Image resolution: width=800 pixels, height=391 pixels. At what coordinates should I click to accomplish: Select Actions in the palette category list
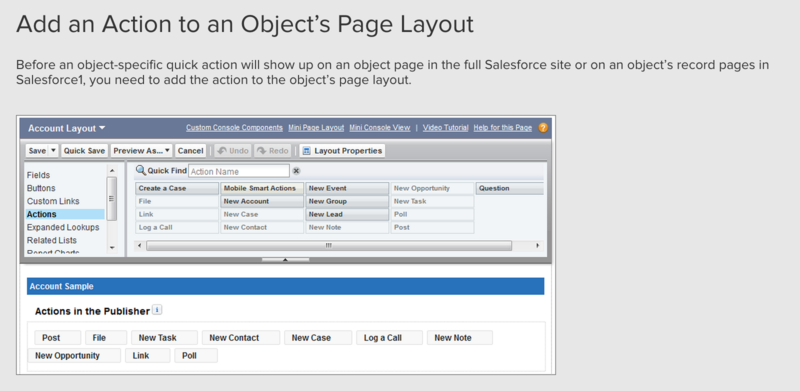tap(65, 214)
